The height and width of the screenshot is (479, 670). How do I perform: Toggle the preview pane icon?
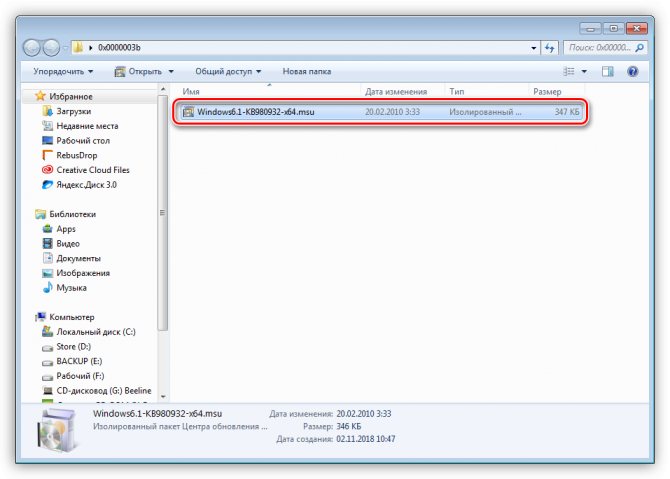(x=608, y=71)
